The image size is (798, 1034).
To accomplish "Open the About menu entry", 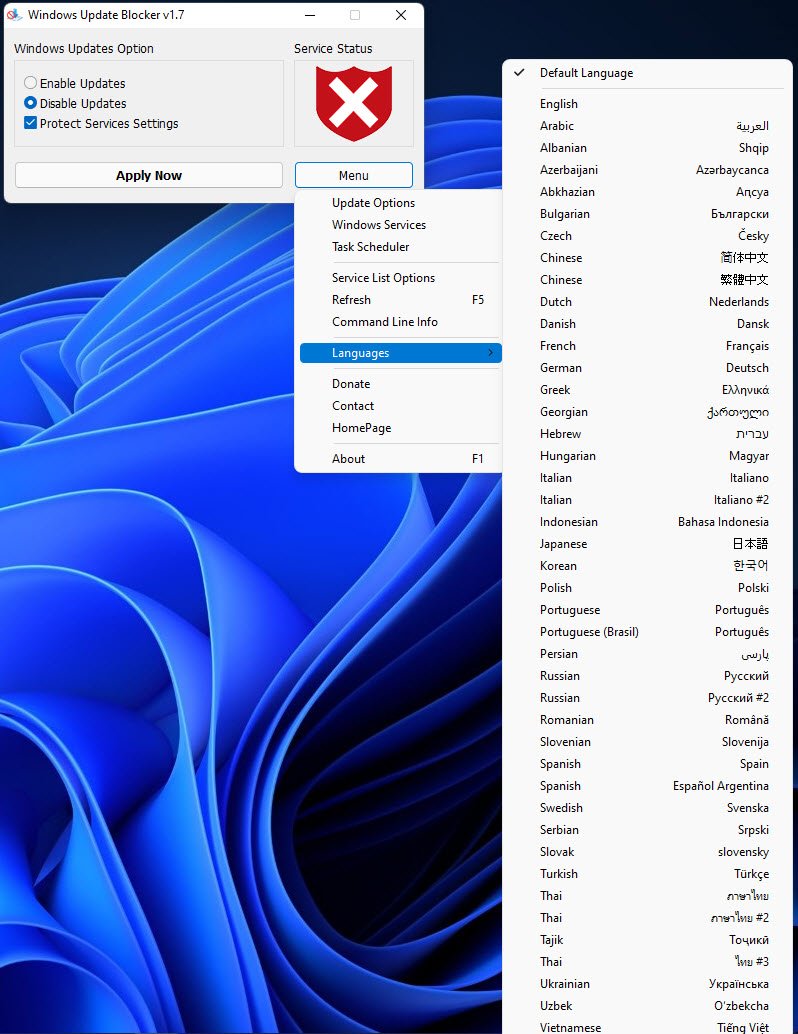I will 398,459.
